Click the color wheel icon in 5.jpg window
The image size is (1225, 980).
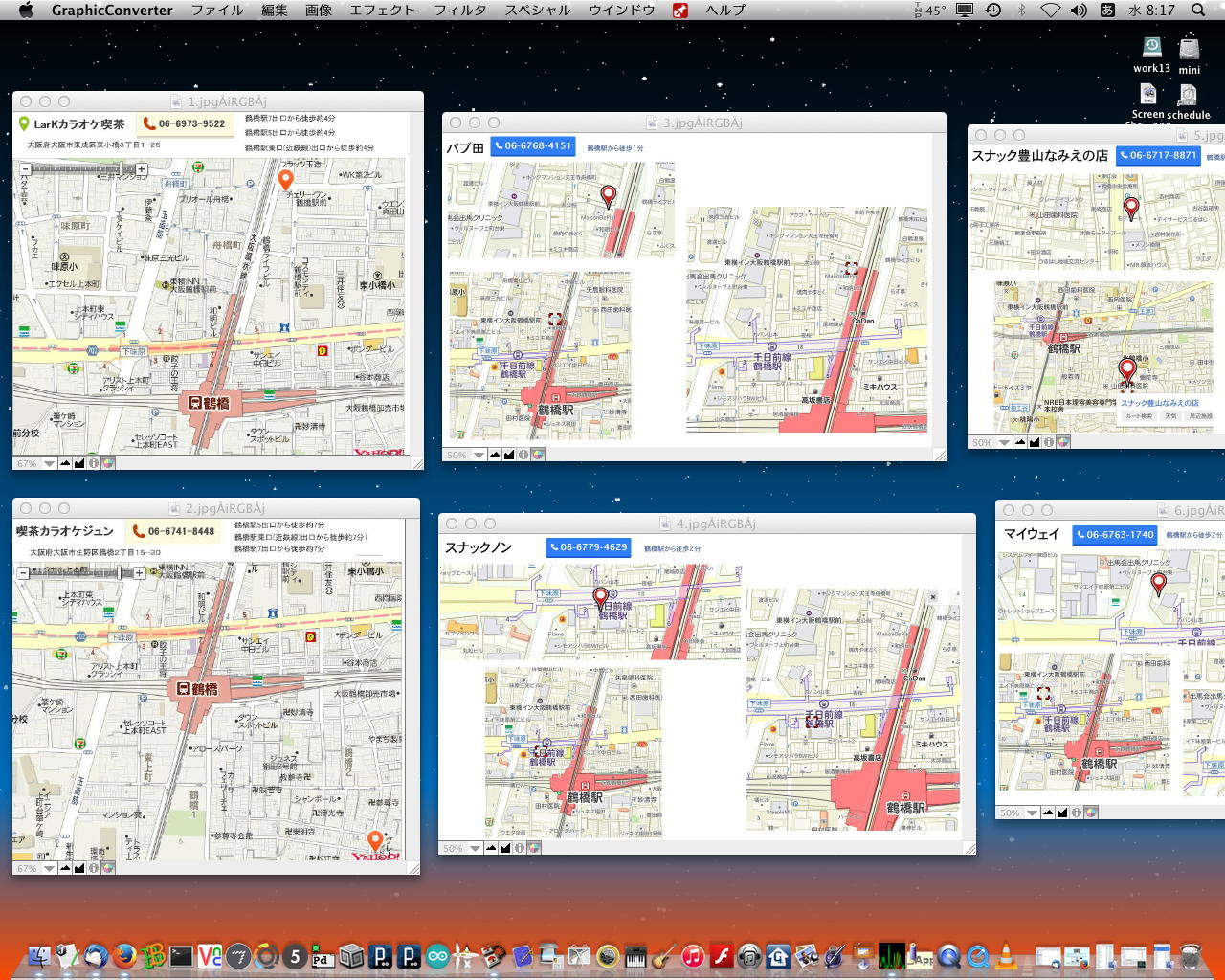(1063, 442)
